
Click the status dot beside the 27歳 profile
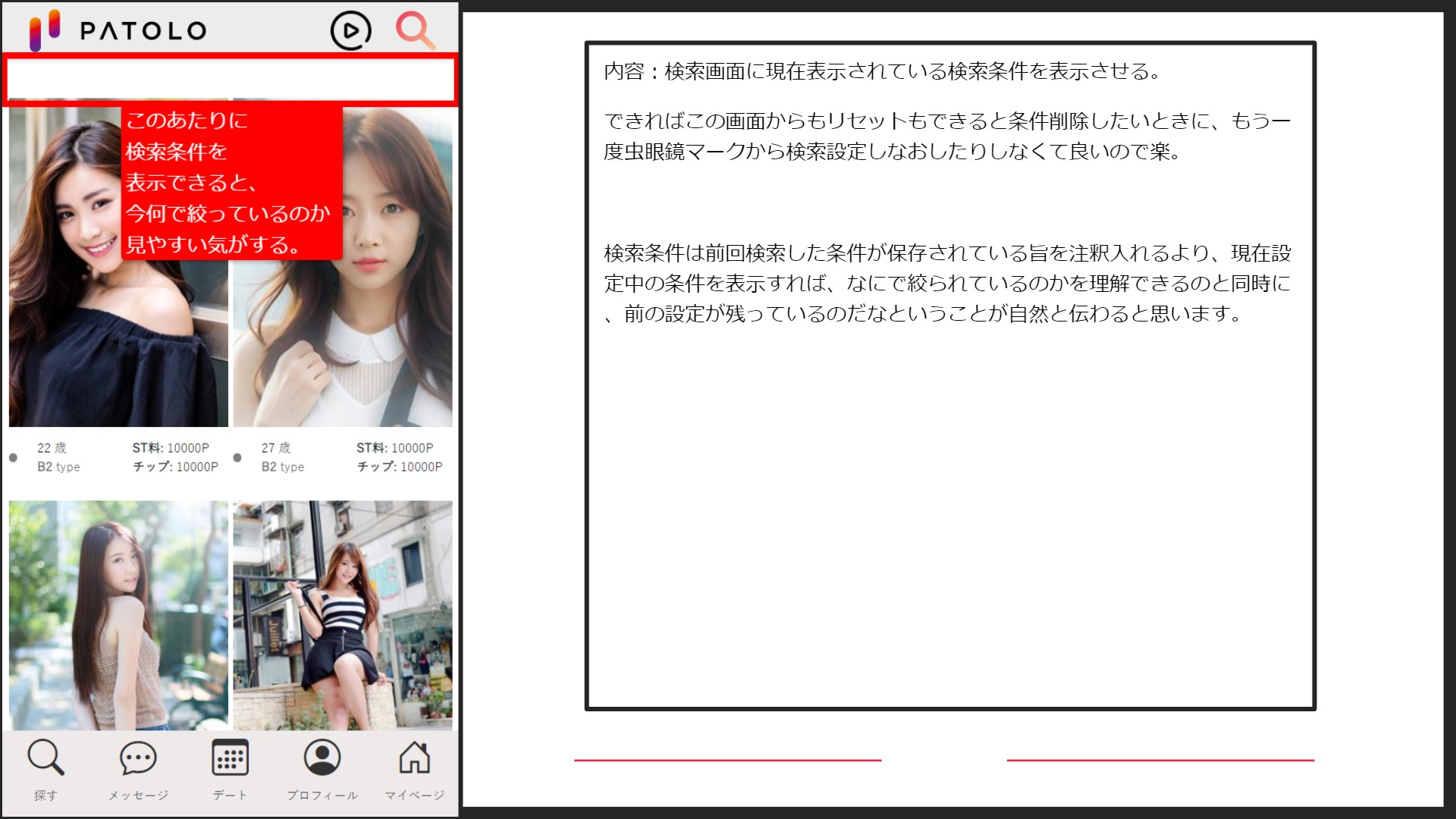click(x=237, y=457)
